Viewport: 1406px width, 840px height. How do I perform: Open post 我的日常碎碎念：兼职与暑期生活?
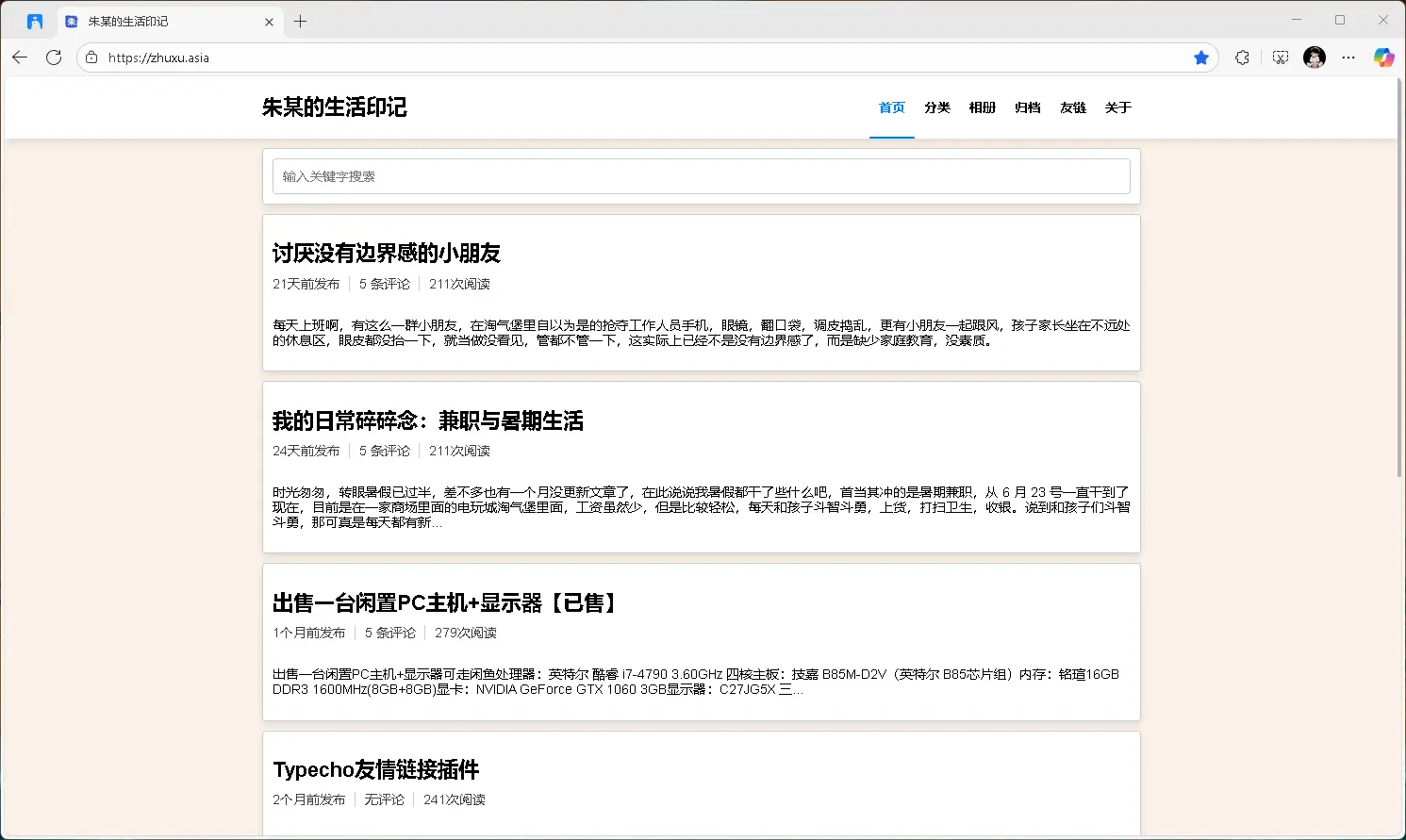click(x=427, y=420)
